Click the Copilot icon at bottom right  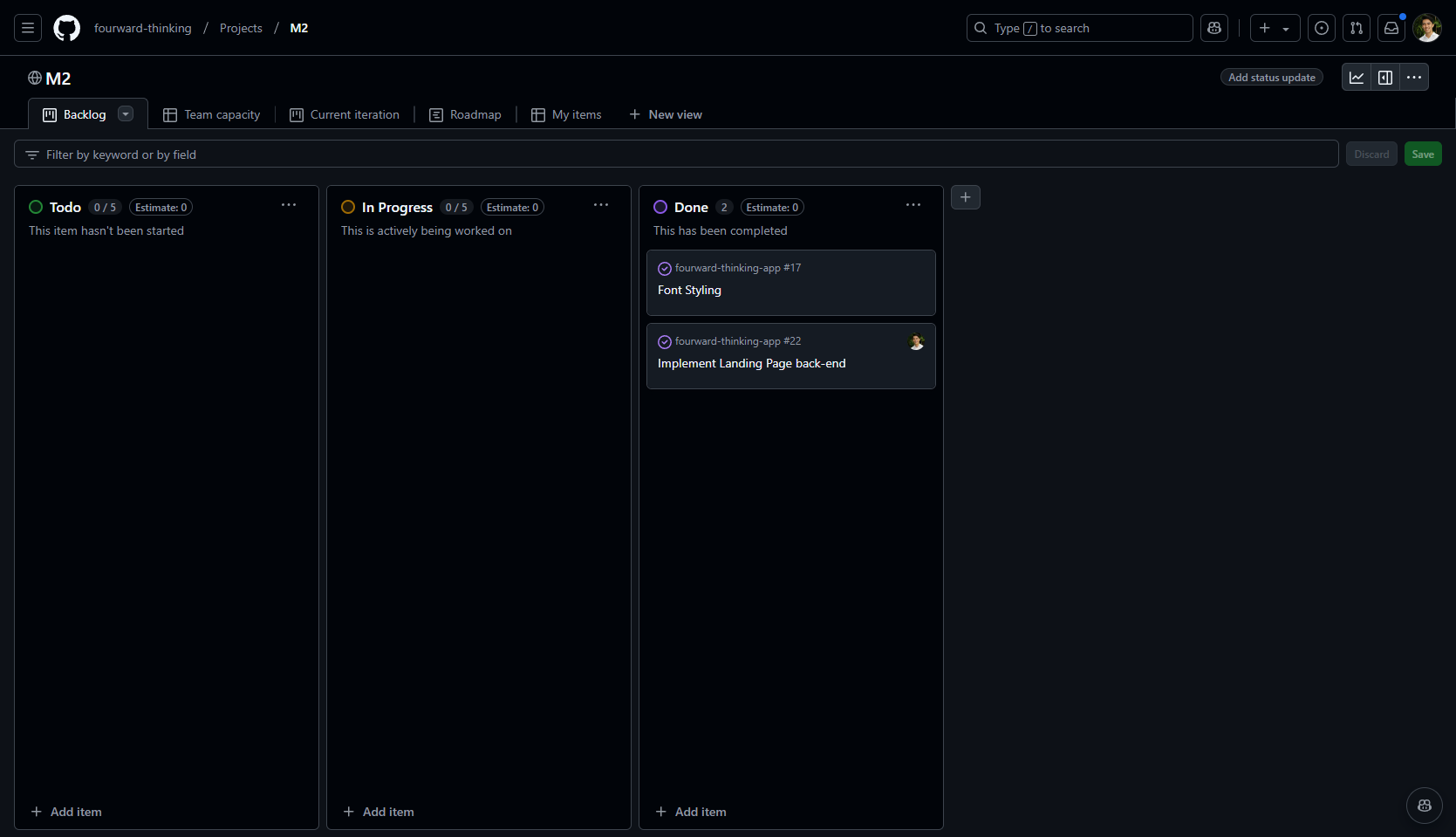tap(1425, 806)
